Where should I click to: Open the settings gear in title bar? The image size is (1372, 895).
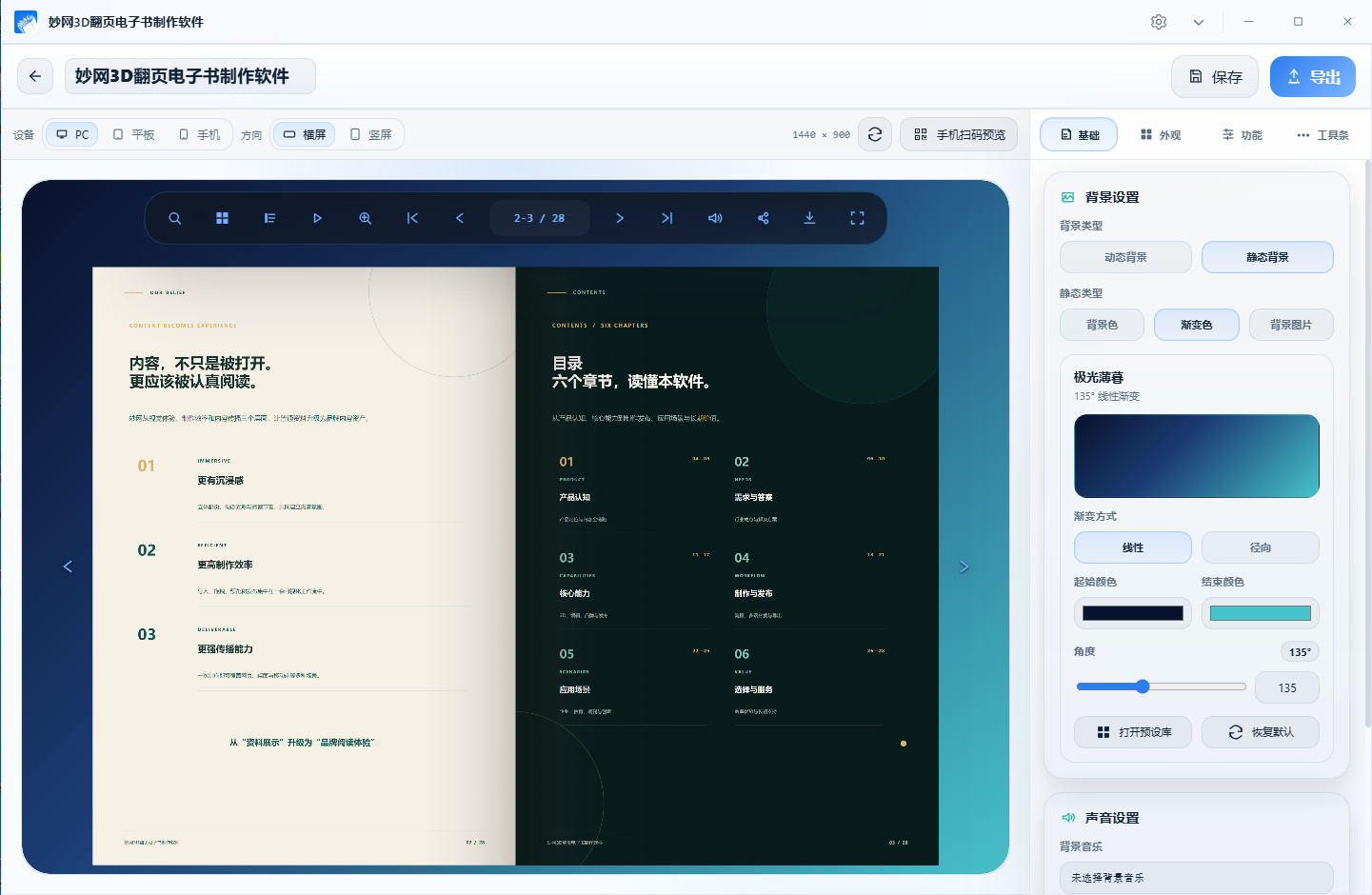click(x=1159, y=22)
